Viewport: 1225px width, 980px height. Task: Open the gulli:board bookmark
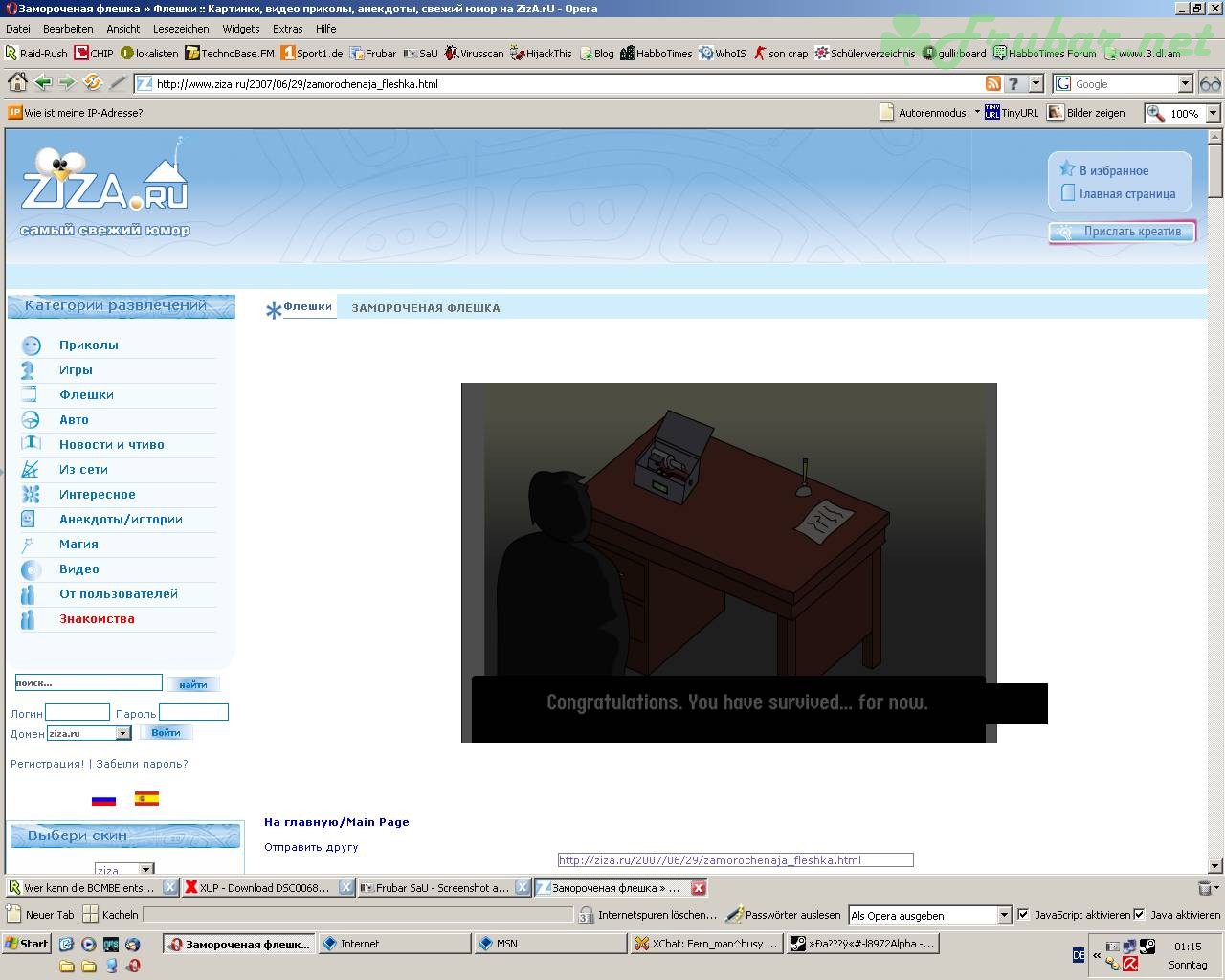(x=954, y=53)
